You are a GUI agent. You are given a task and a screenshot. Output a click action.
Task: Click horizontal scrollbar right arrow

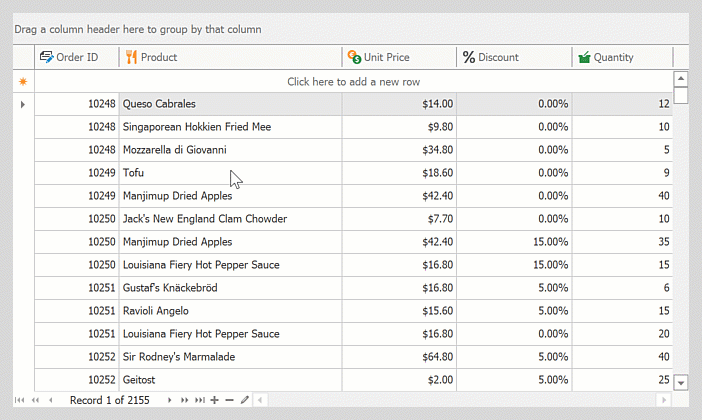click(663, 400)
